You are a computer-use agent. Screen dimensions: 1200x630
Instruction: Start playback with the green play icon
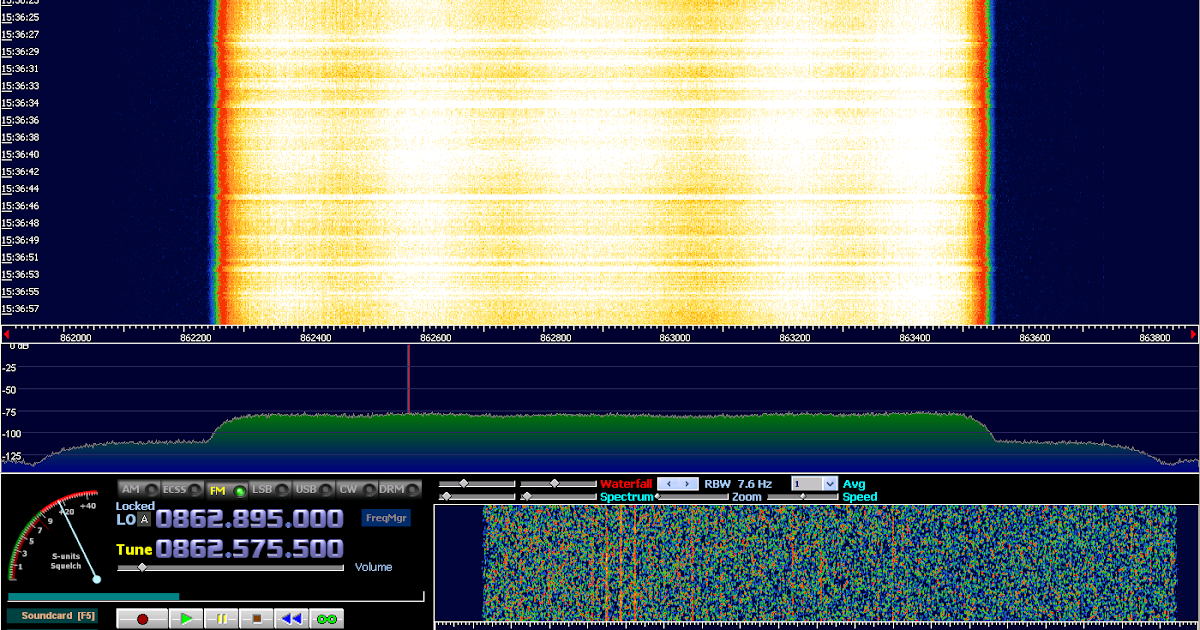[x=186, y=618]
